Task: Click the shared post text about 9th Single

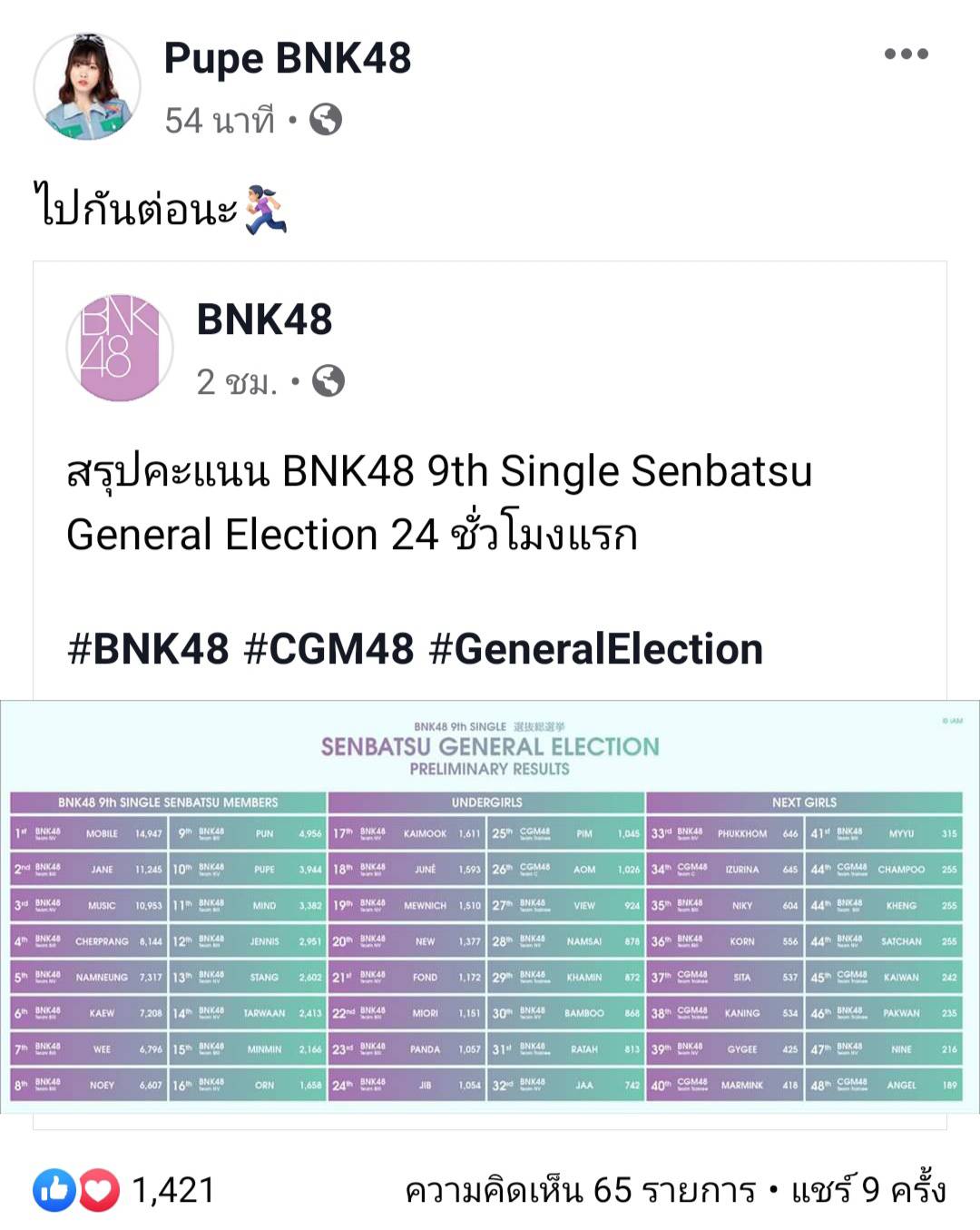Action: pyautogui.click(x=439, y=502)
